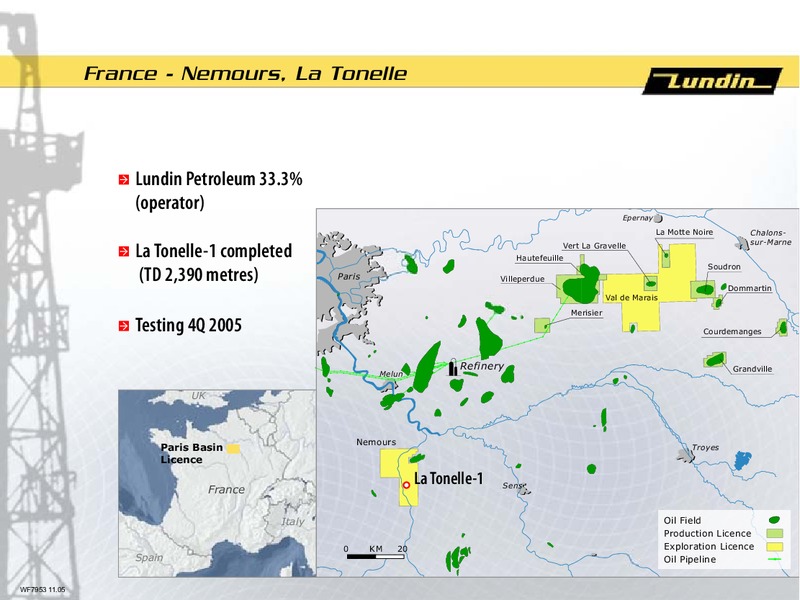
Task: Click the 'Grandville' field label
Action: pyautogui.click(x=753, y=369)
